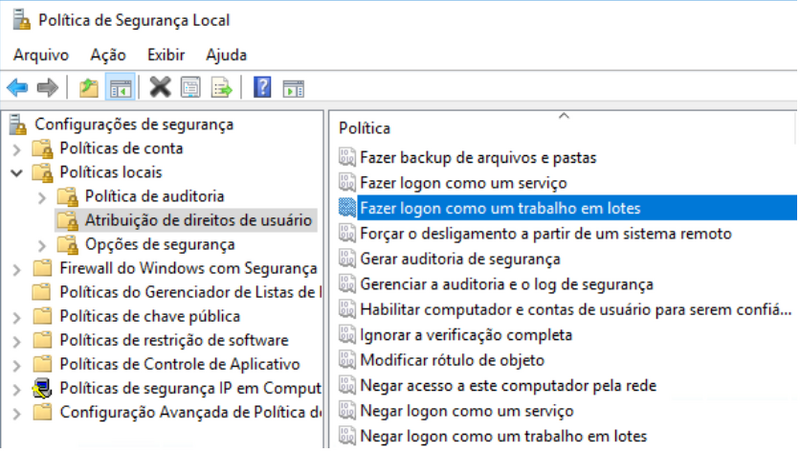Screen dimensions: 800x453
Task: Click icon beside Ignorar a verificação completa
Action: point(347,335)
